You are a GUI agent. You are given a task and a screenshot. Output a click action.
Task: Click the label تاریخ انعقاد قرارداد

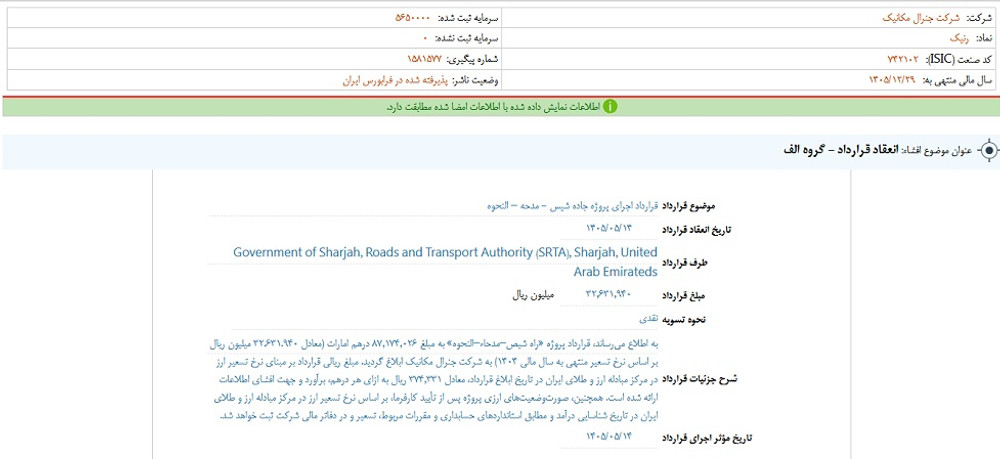pos(698,230)
